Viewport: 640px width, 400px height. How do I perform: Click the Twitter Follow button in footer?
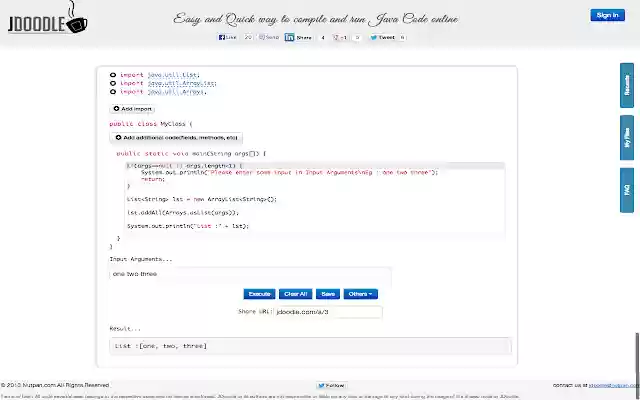click(331, 385)
